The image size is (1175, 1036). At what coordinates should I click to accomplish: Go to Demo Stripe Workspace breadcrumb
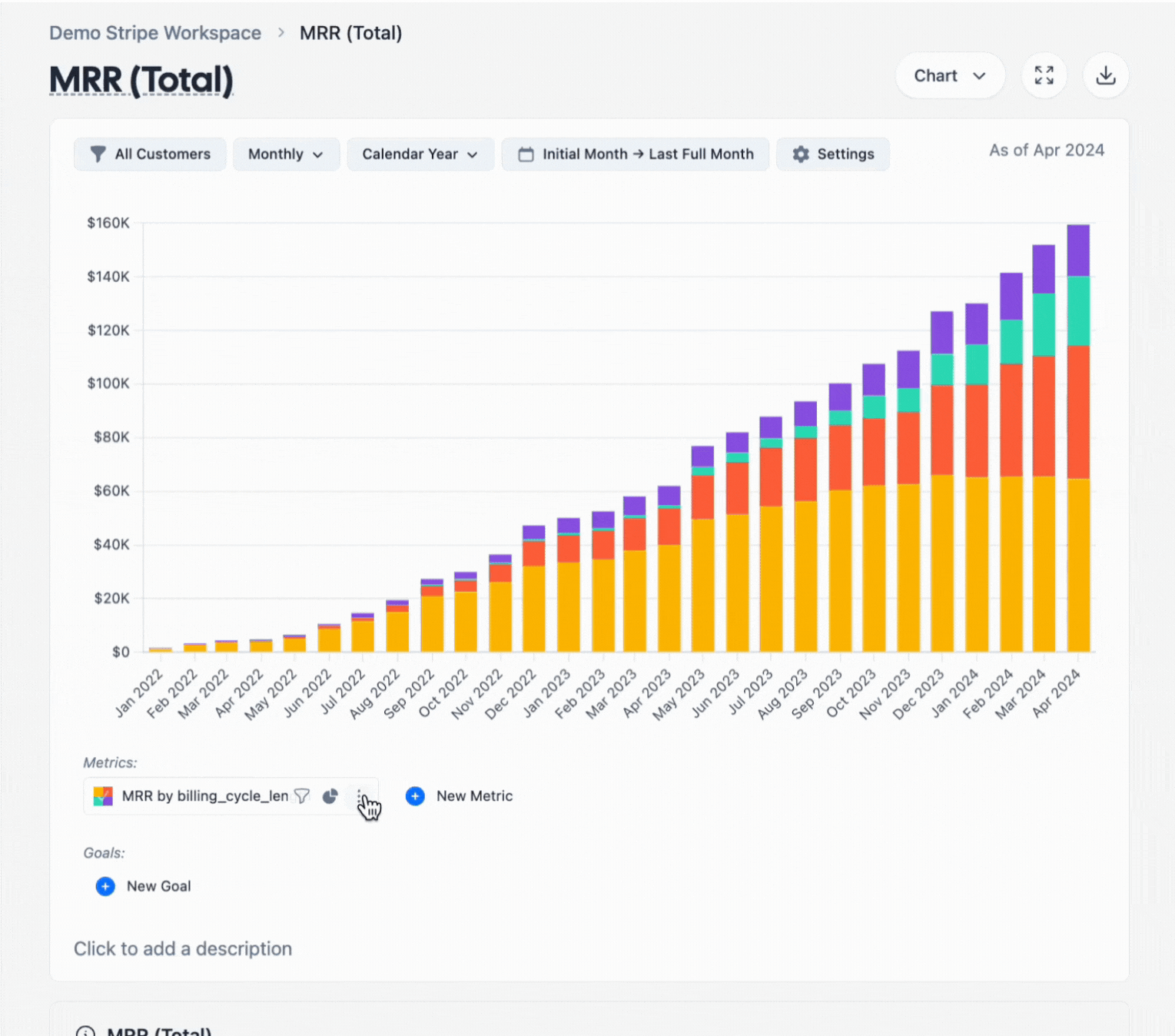point(155,33)
